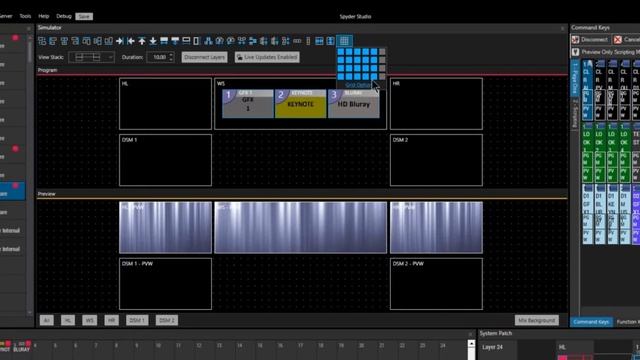This screenshot has width=640, height=360.
Task: Click the red X Cancel icon
Action: (x=618, y=40)
